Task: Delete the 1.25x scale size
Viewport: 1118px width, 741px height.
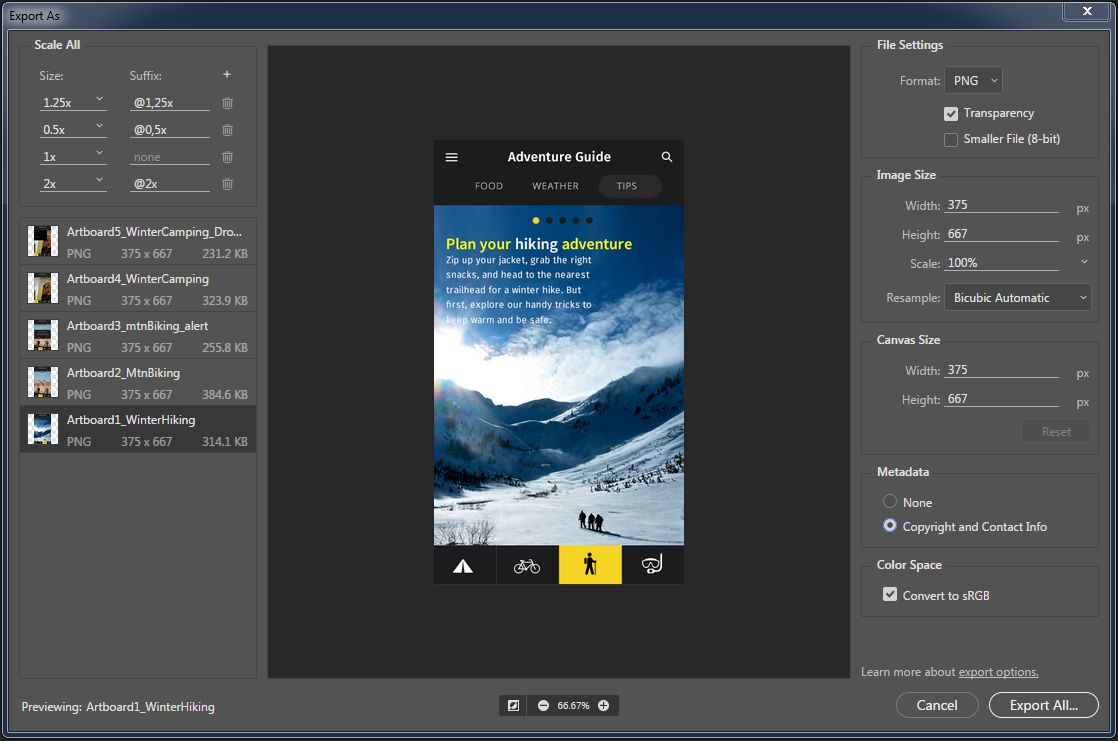Action: [x=227, y=102]
